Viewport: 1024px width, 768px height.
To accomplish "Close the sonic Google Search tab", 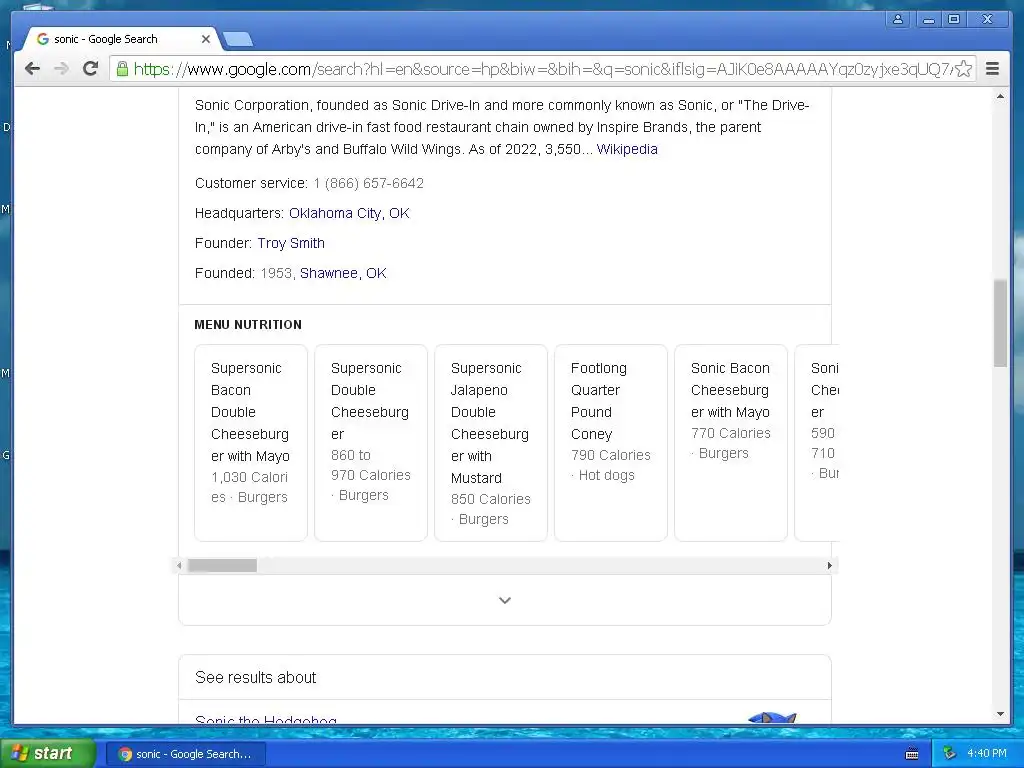I will pyautogui.click(x=206, y=39).
